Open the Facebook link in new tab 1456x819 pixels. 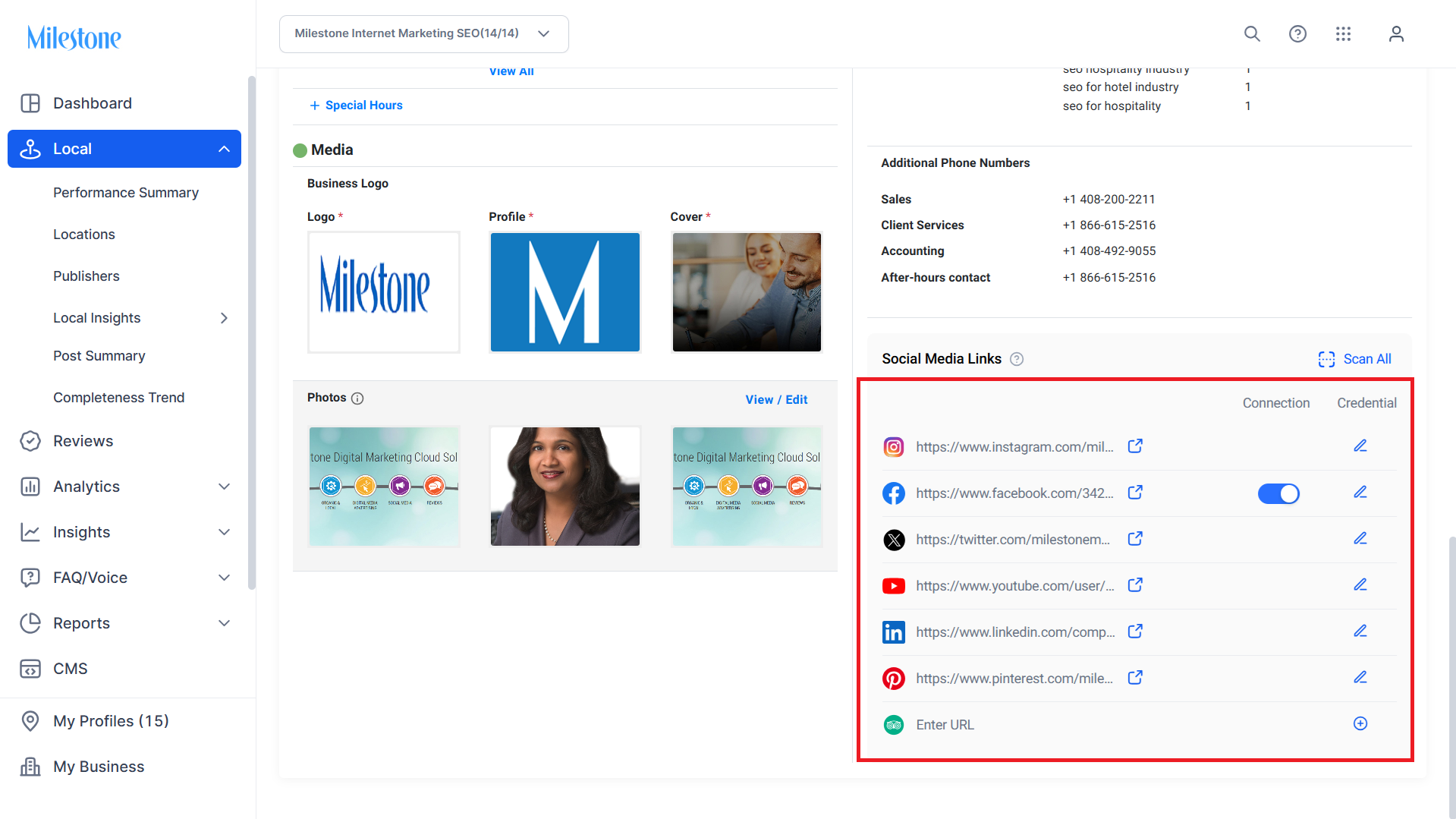[1135, 493]
